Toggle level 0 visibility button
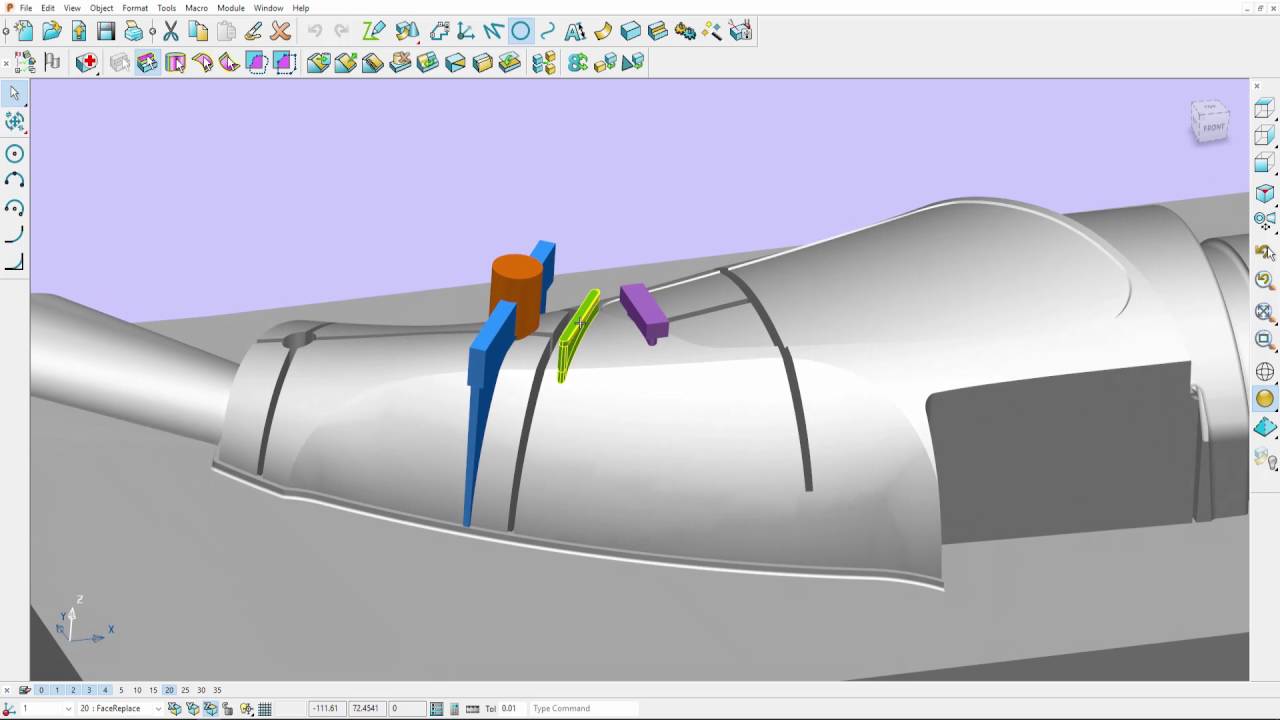Screen dimensions: 1280x720 [41, 690]
